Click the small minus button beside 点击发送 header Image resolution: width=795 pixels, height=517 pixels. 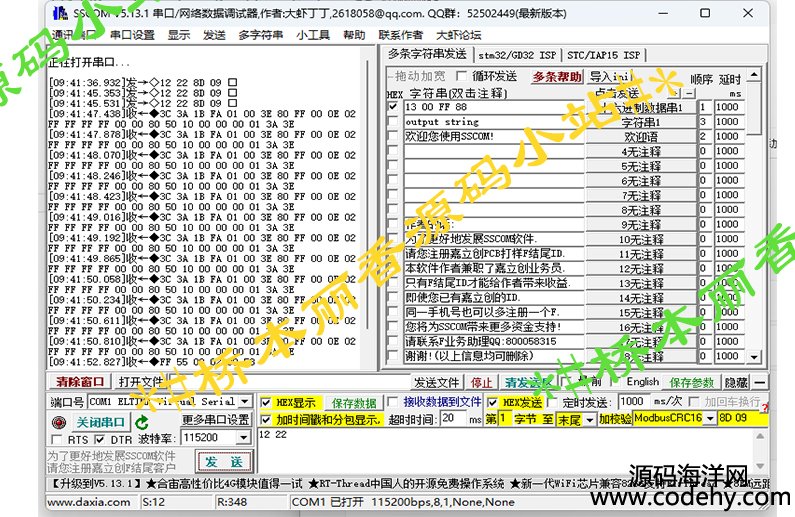click(x=690, y=93)
